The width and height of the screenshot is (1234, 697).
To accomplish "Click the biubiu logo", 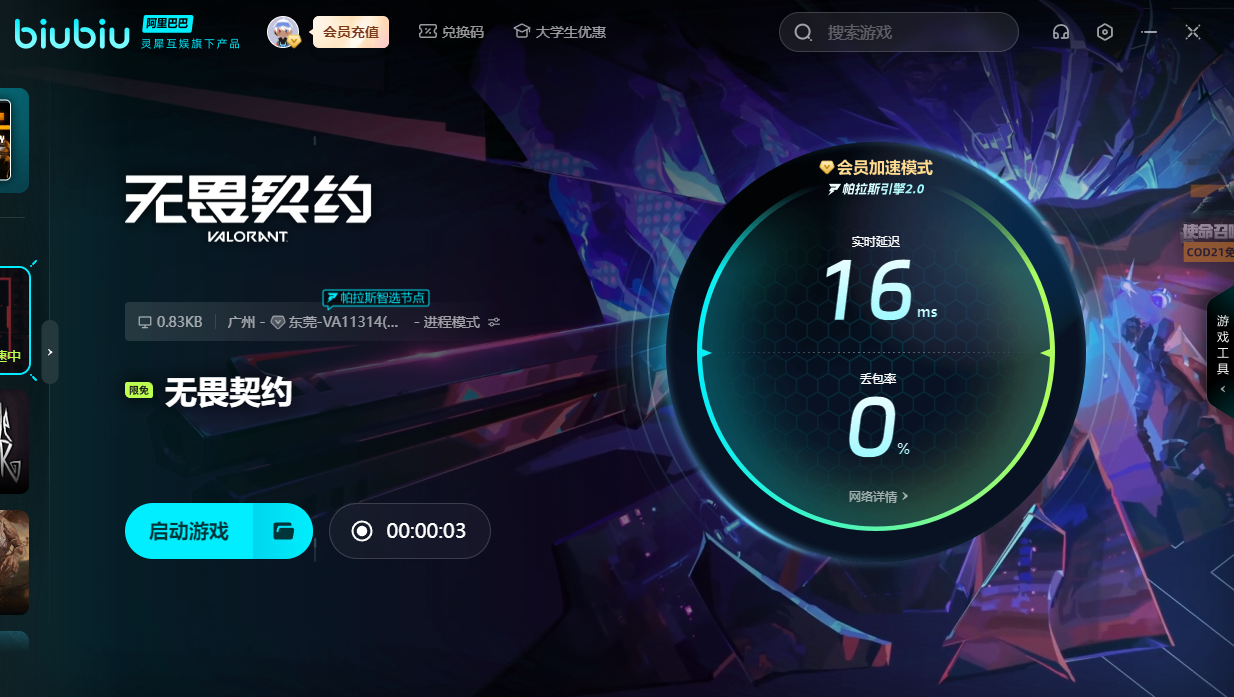I will [x=73, y=33].
